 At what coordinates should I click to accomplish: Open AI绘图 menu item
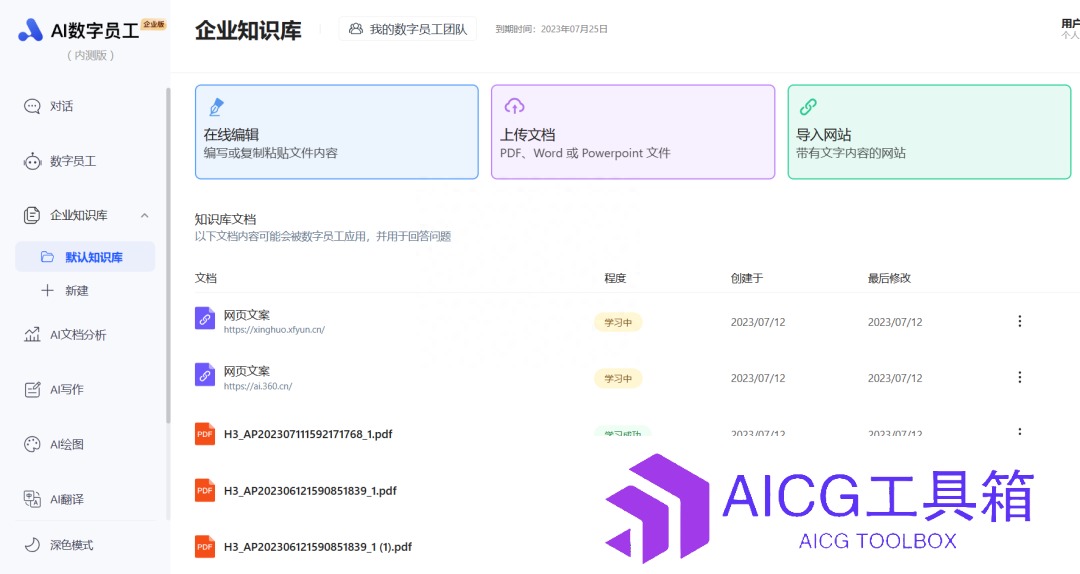(67, 444)
